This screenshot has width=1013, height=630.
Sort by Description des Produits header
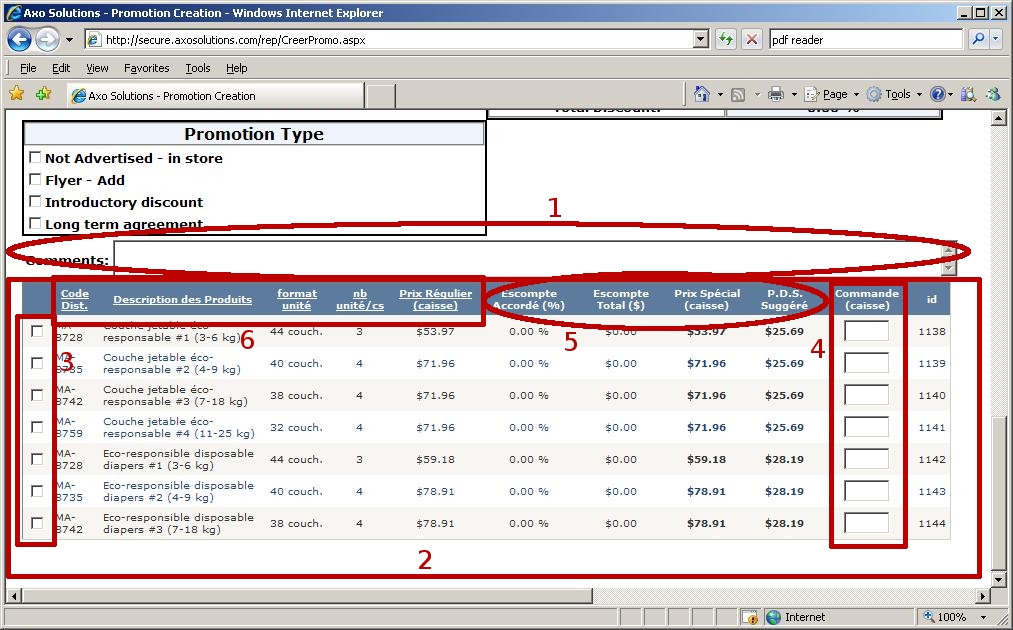[x=183, y=299]
